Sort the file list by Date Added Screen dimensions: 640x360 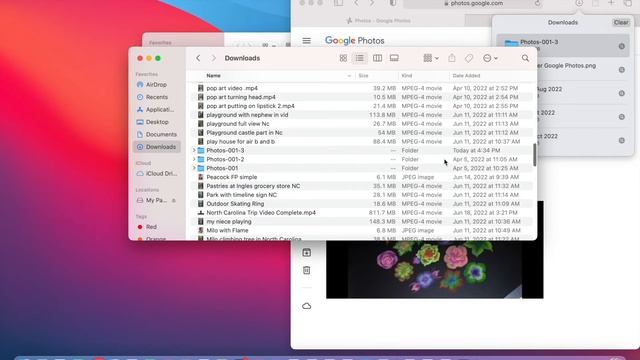[x=467, y=76]
